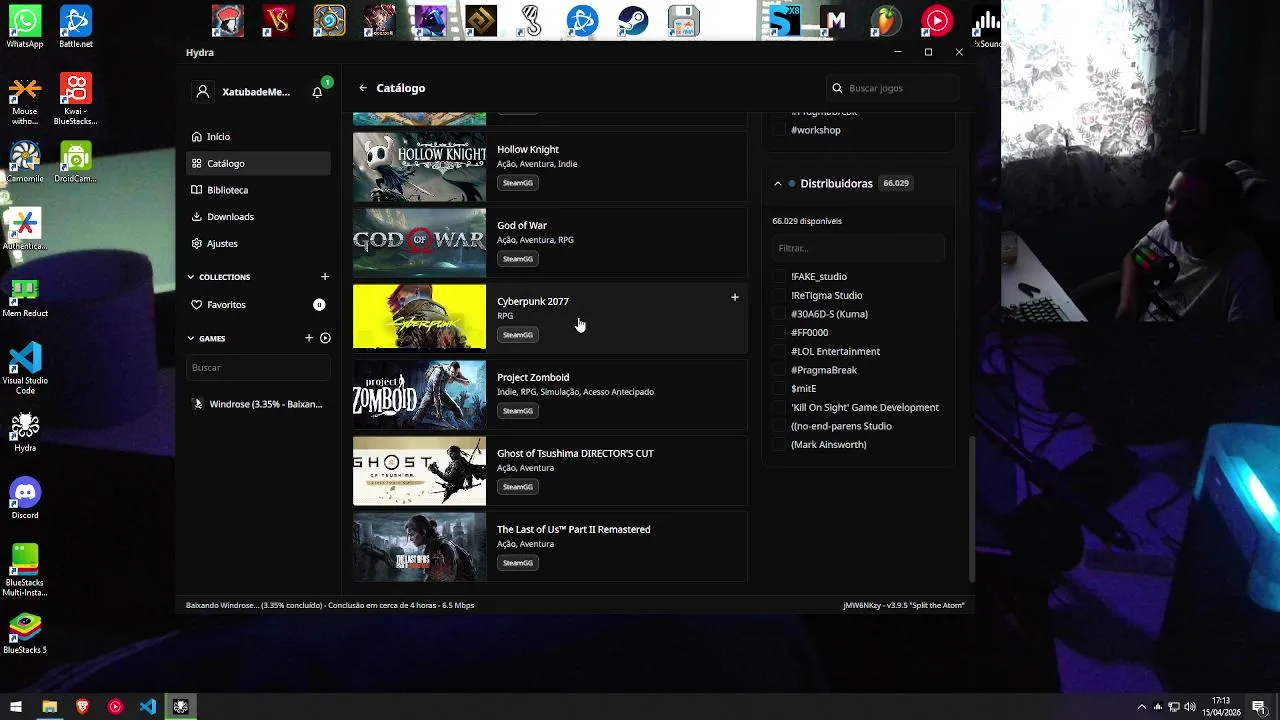Open Downloads in sidebar

[x=258, y=217]
